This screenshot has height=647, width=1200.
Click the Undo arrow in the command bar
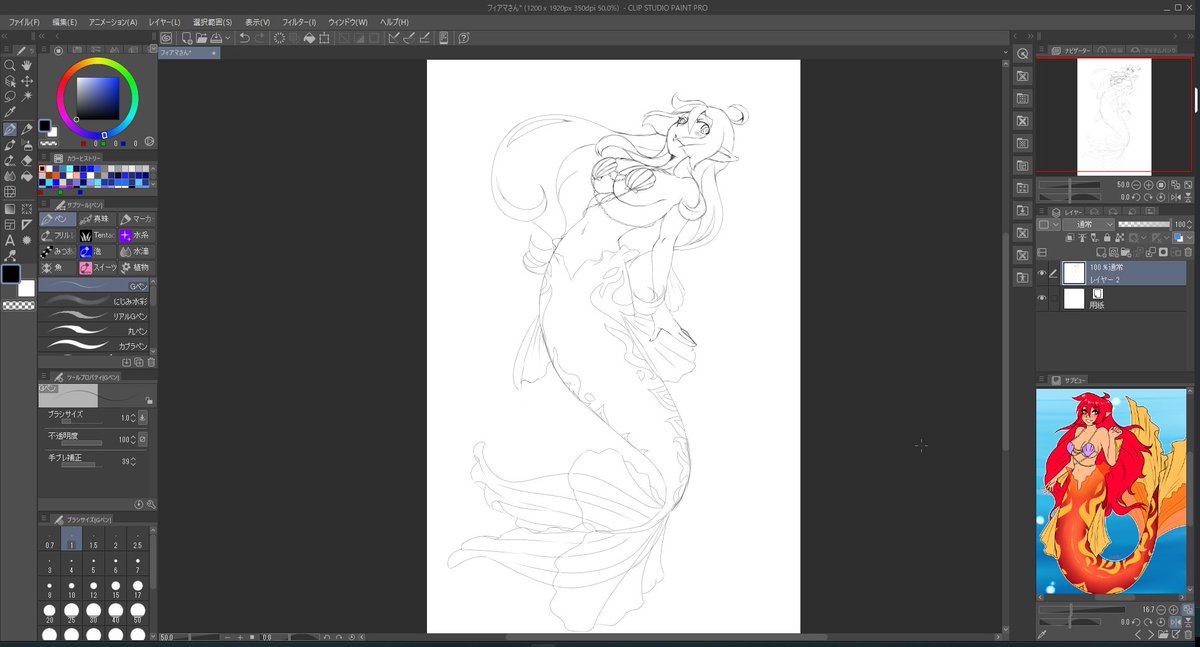245,38
